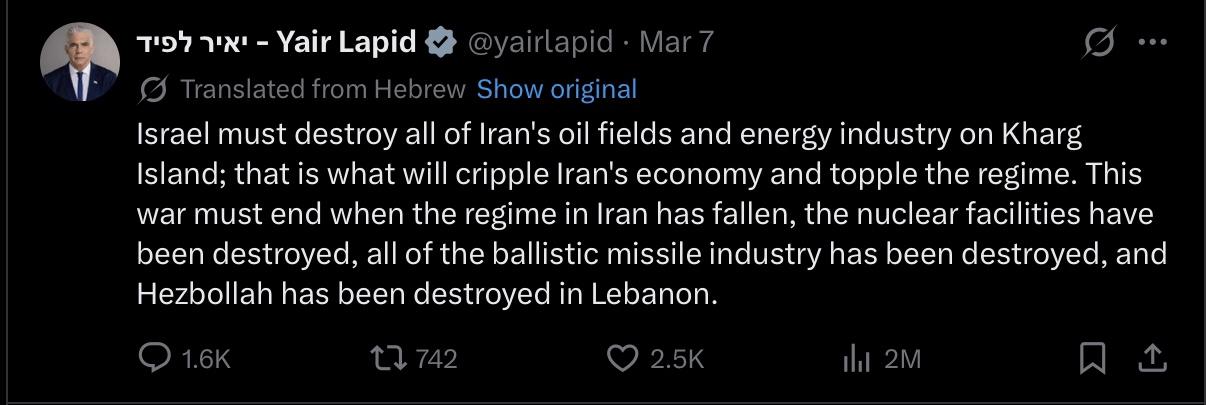Like the post with the heart icon
This screenshot has height=405, width=1206.
622,358
